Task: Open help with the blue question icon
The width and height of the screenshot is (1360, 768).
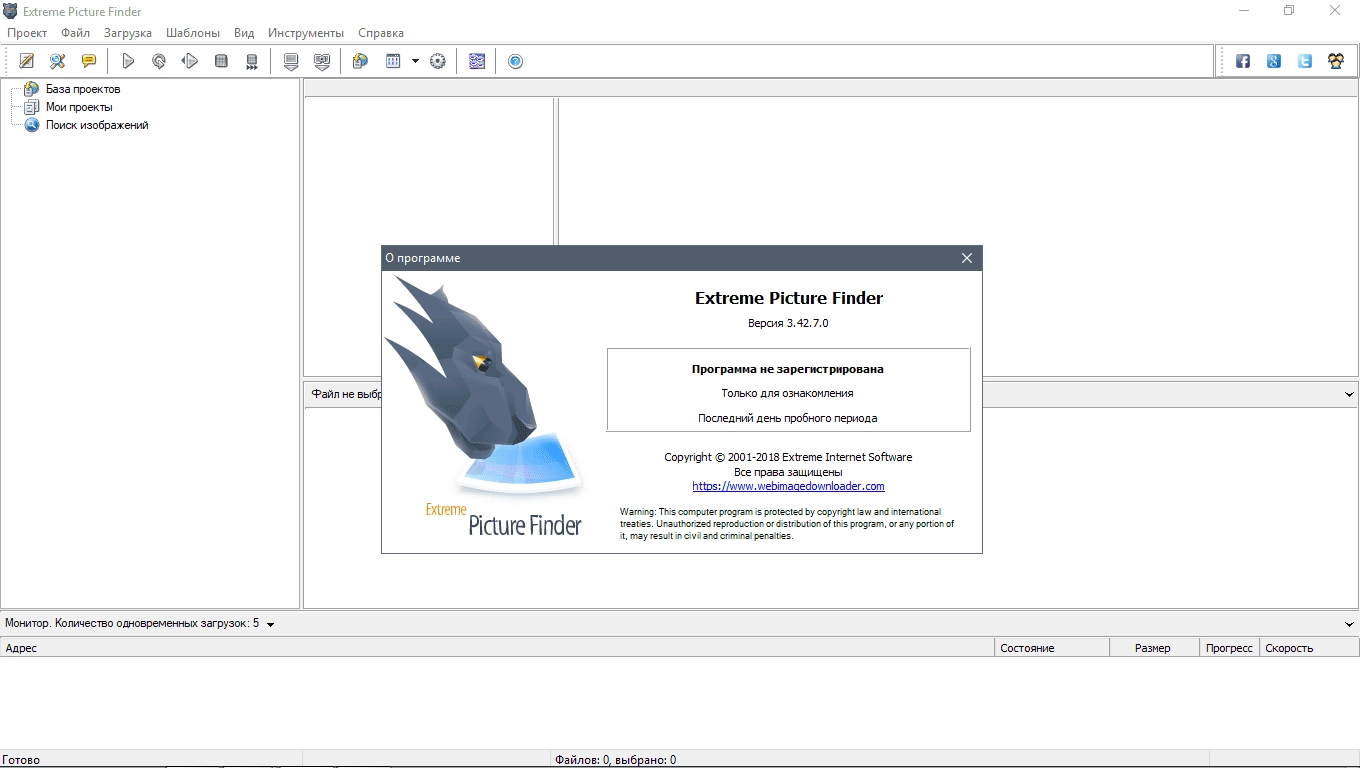Action: pyautogui.click(x=516, y=61)
